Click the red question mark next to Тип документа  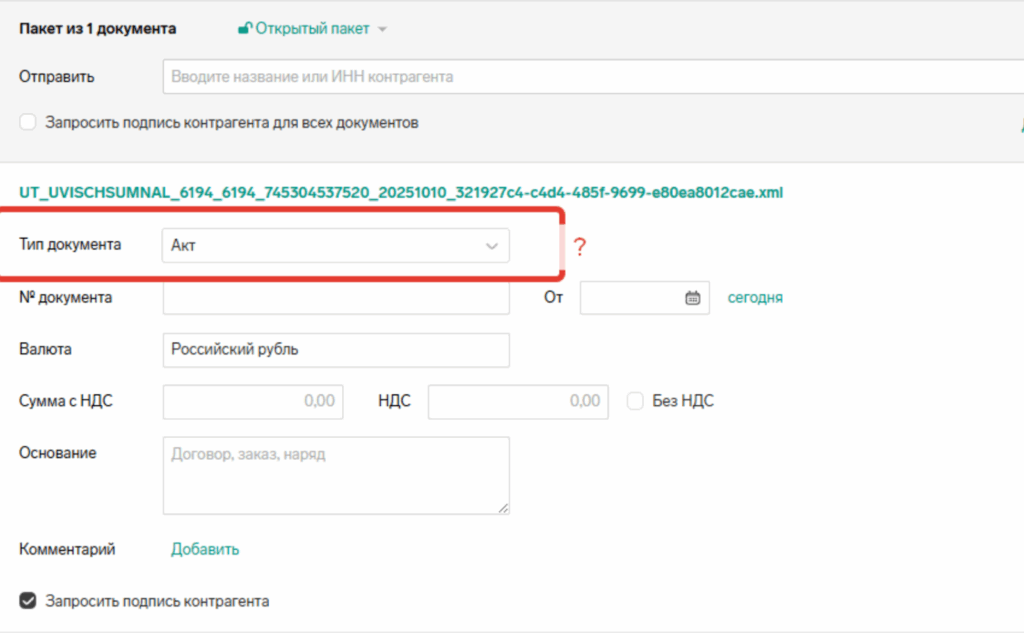(x=578, y=247)
